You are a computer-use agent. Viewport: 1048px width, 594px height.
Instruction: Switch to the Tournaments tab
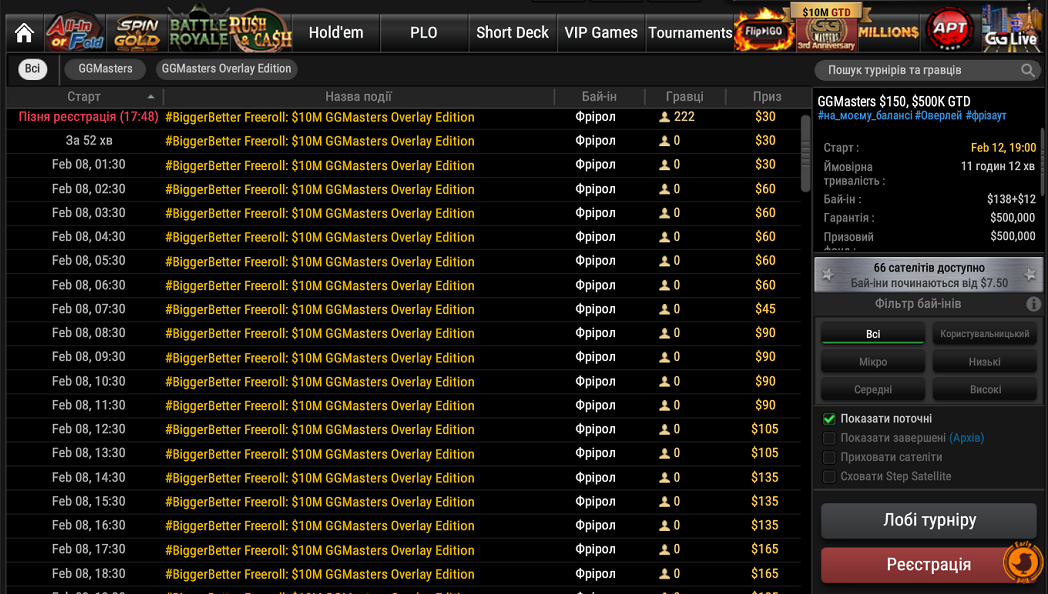click(689, 32)
